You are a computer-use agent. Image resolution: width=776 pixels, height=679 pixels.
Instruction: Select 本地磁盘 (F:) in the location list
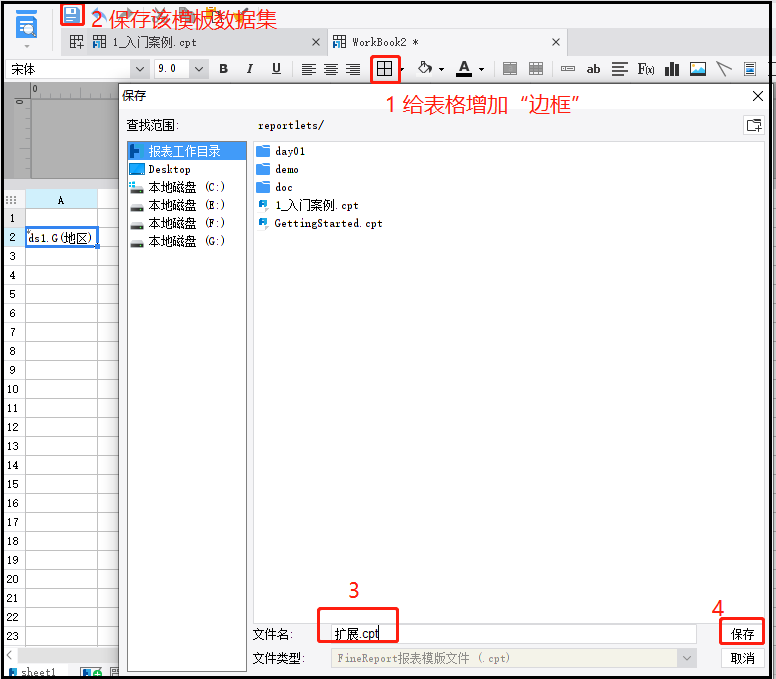pos(187,223)
